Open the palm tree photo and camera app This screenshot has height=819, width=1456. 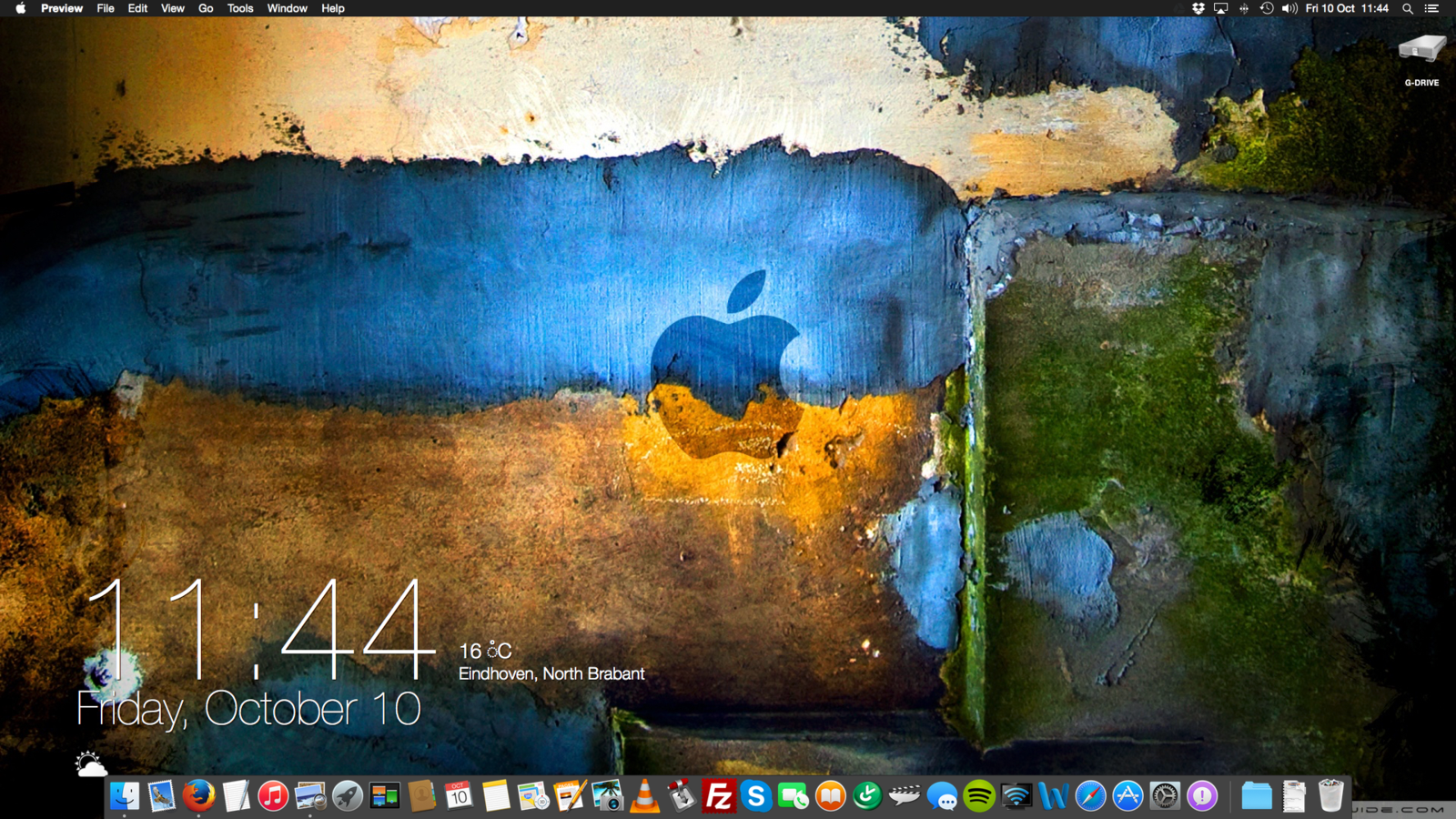[x=608, y=796]
